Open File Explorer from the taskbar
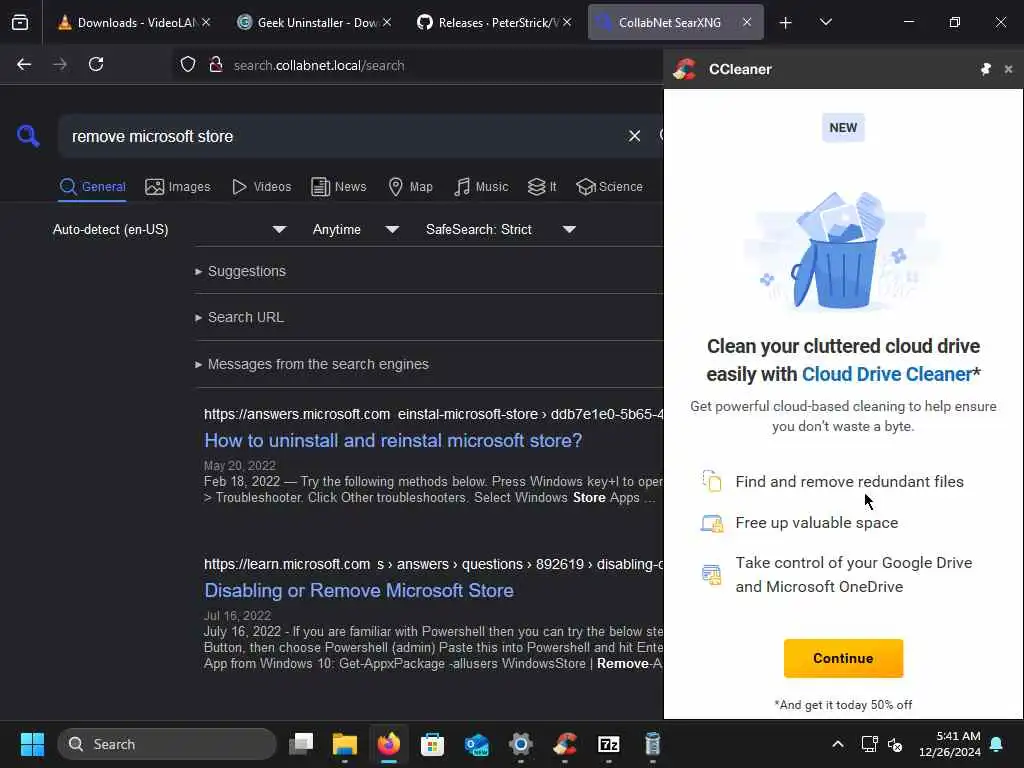The height and width of the screenshot is (768, 1024). point(345,744)
